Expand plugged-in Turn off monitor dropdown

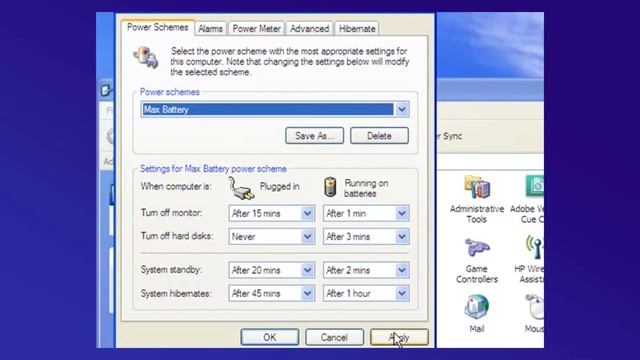coord(308,213)
